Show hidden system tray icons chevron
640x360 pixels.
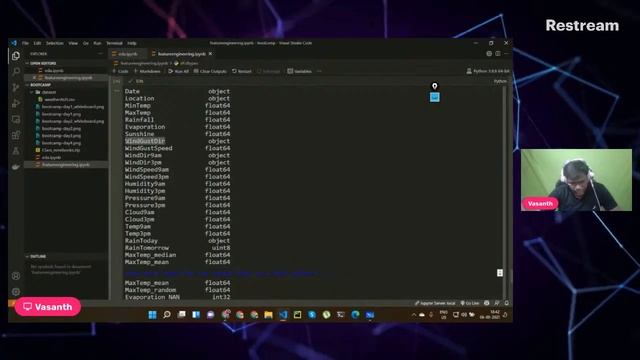(413, 315)
